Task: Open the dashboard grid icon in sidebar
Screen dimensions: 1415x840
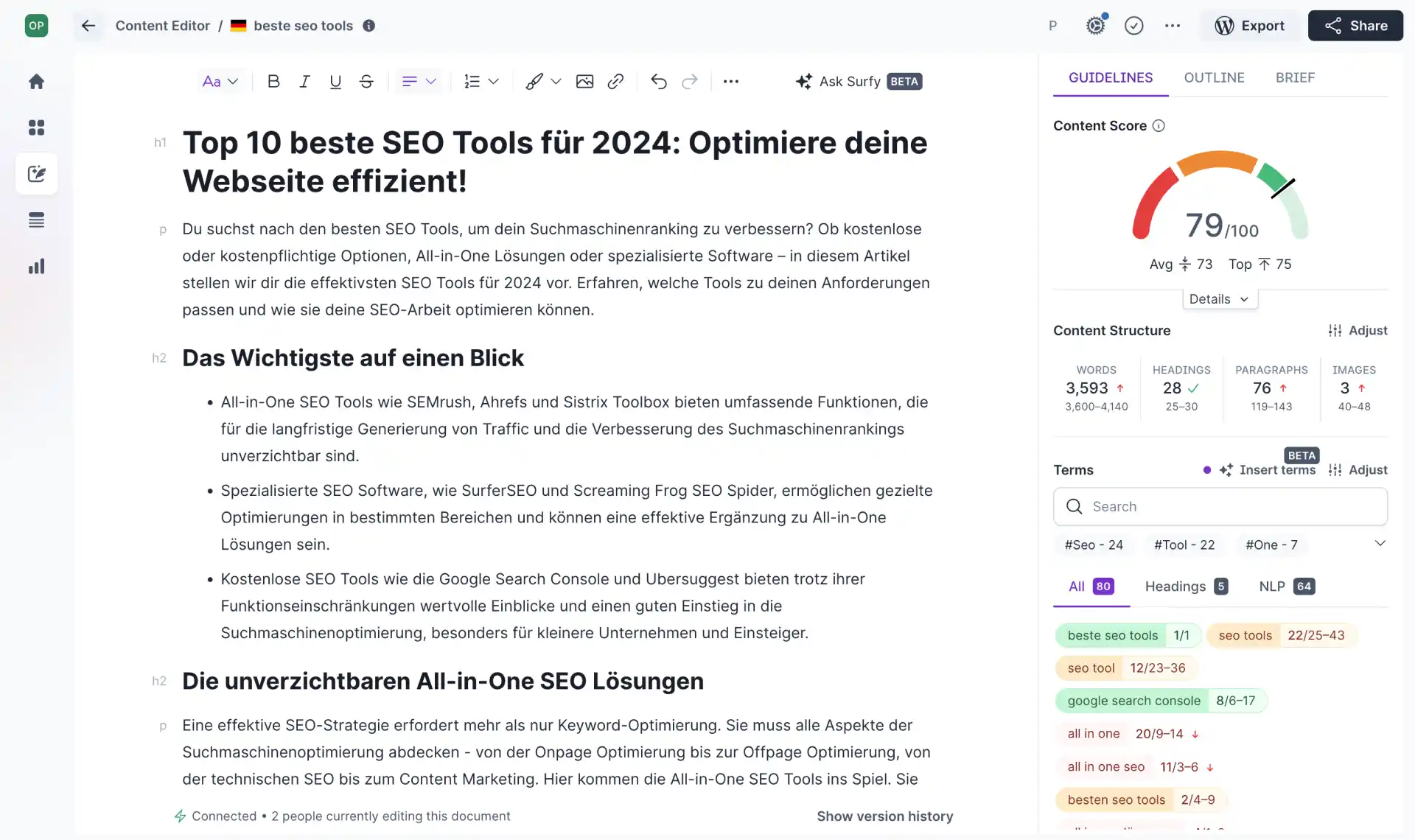Action: [x=36, y=127]
